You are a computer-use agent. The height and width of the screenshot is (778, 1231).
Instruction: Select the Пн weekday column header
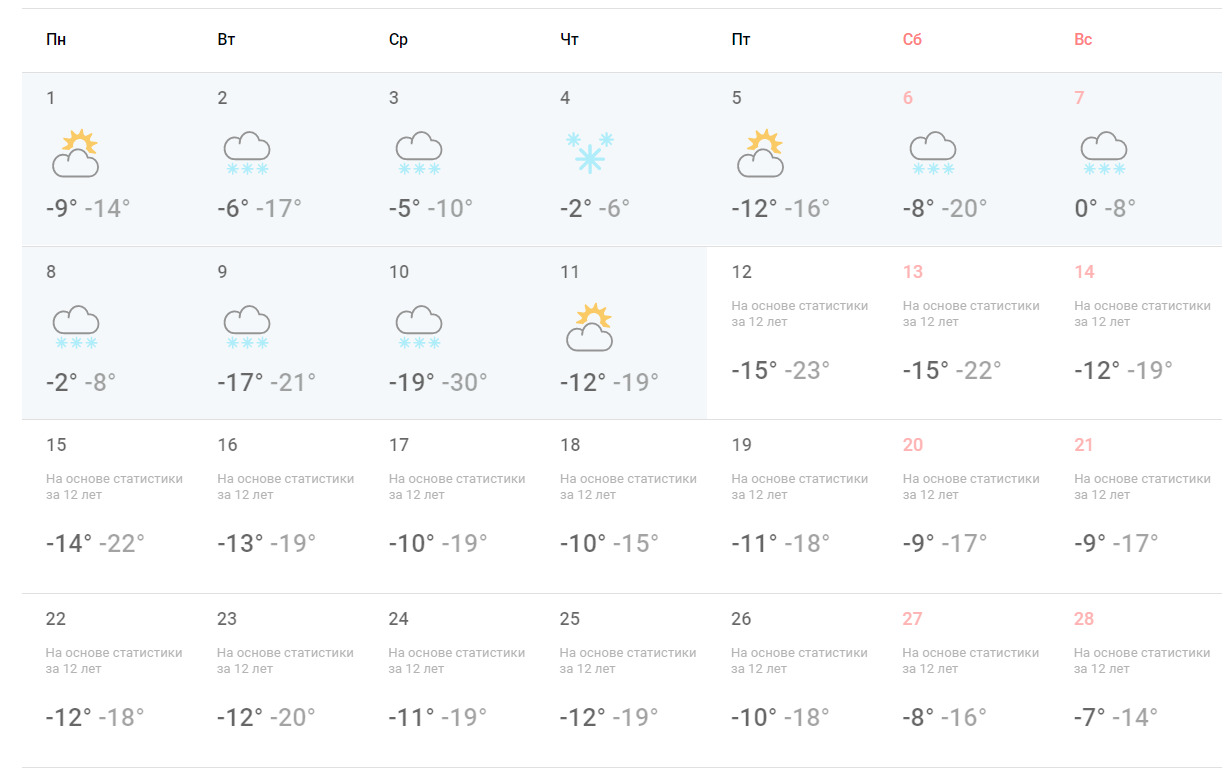click(56, 40)
